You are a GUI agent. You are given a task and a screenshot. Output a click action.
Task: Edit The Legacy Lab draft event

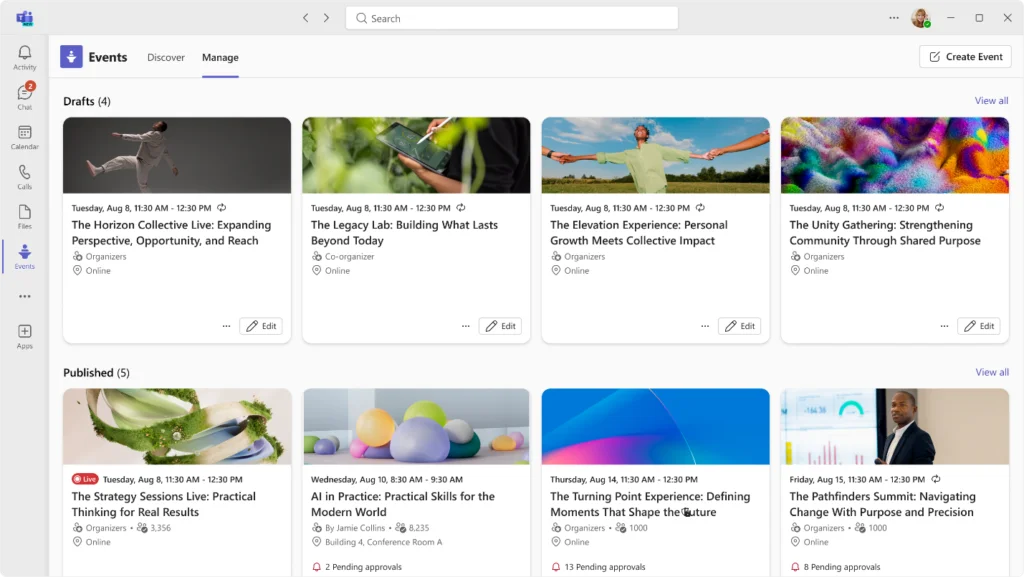pyautogui.click(x=500, y=326)
